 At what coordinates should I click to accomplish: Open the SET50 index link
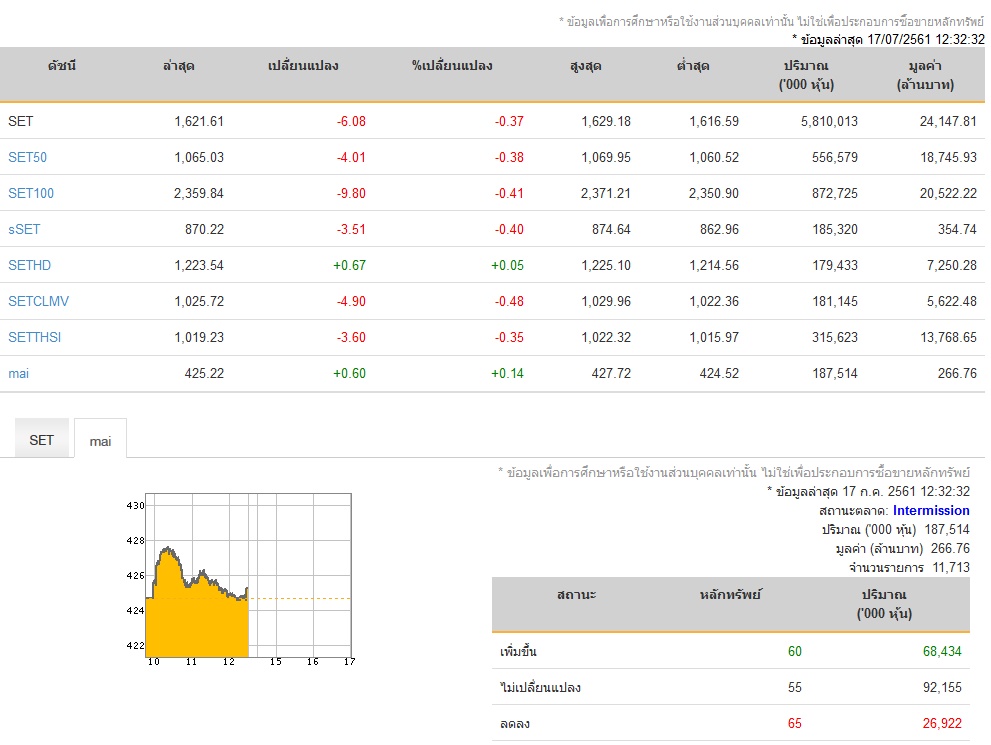[x=27, y=157]
